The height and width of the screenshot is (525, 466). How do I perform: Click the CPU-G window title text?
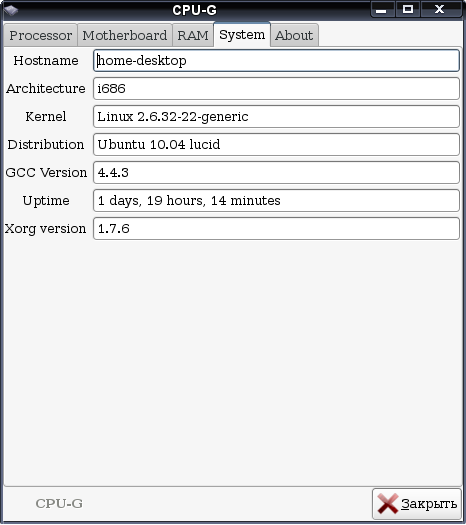(x=195, y=10)
